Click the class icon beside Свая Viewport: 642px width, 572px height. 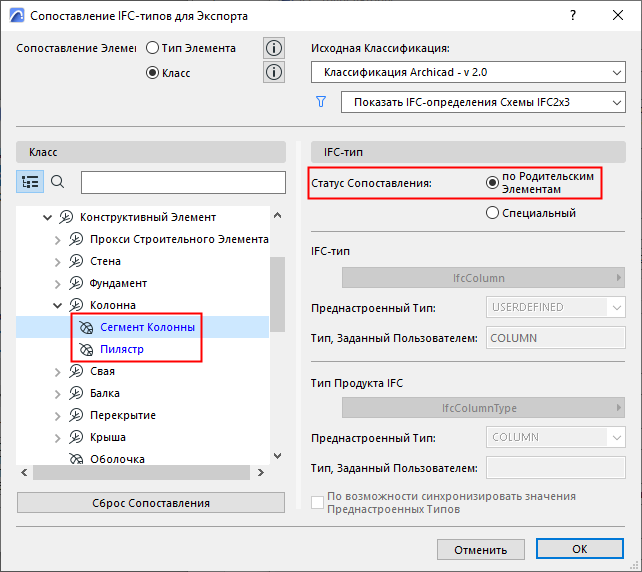(x=76, y=371)
